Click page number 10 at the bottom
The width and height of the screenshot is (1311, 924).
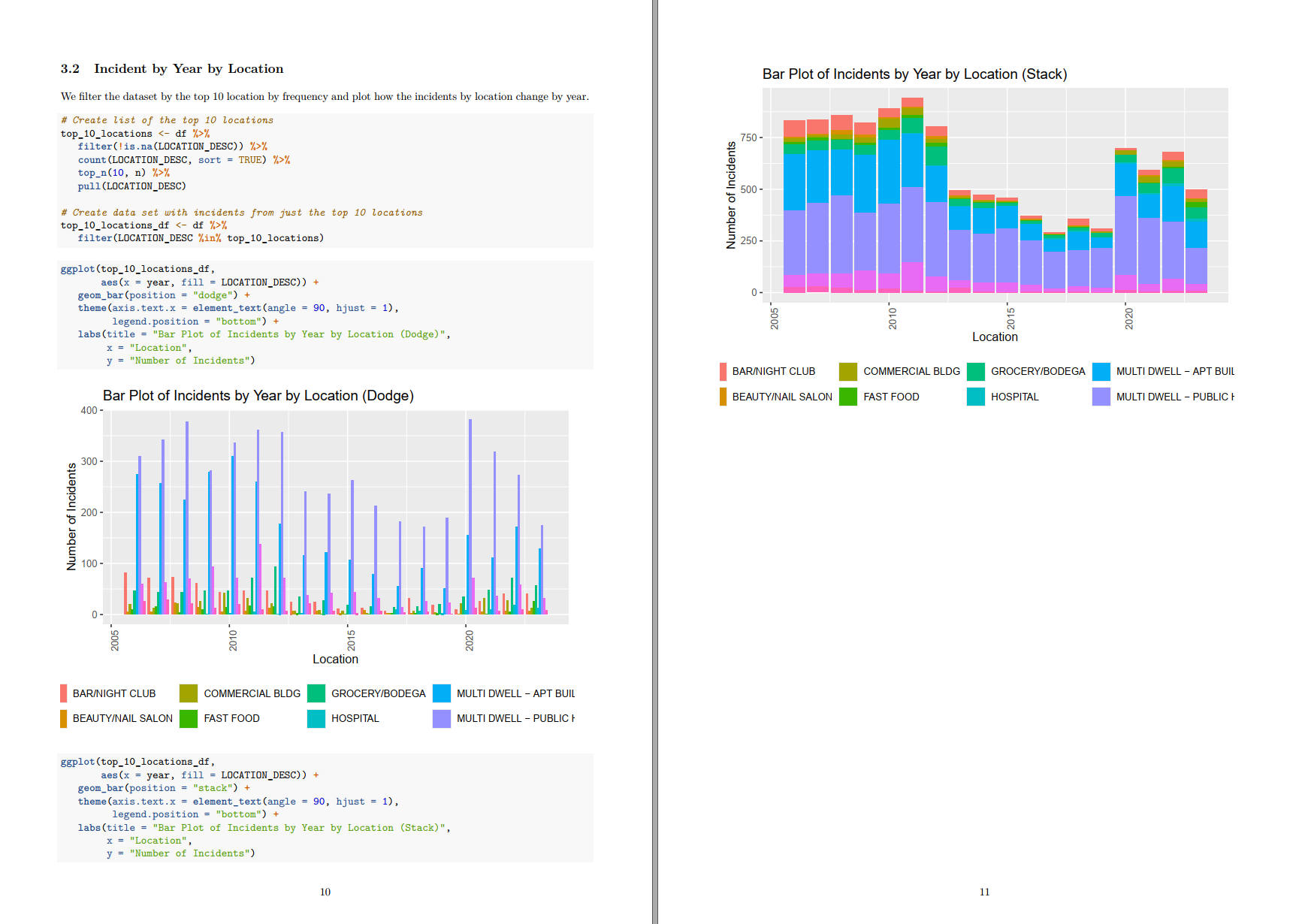point(325,892)
